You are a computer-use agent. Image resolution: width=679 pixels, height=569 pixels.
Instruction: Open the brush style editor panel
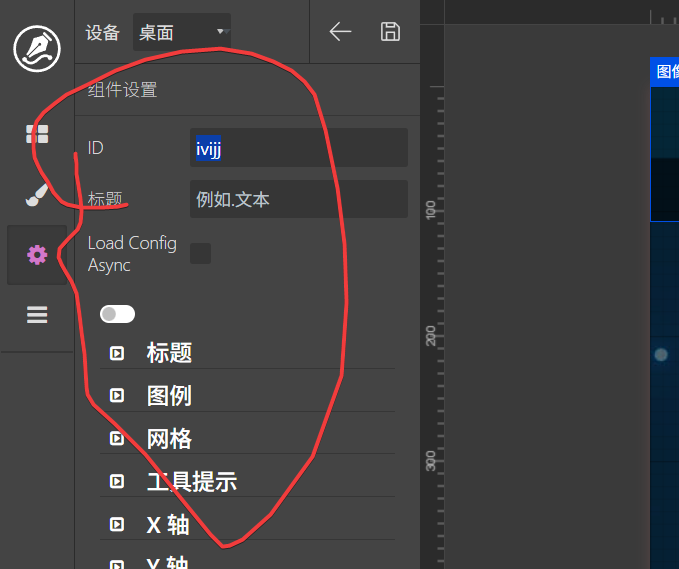(37, 195)
